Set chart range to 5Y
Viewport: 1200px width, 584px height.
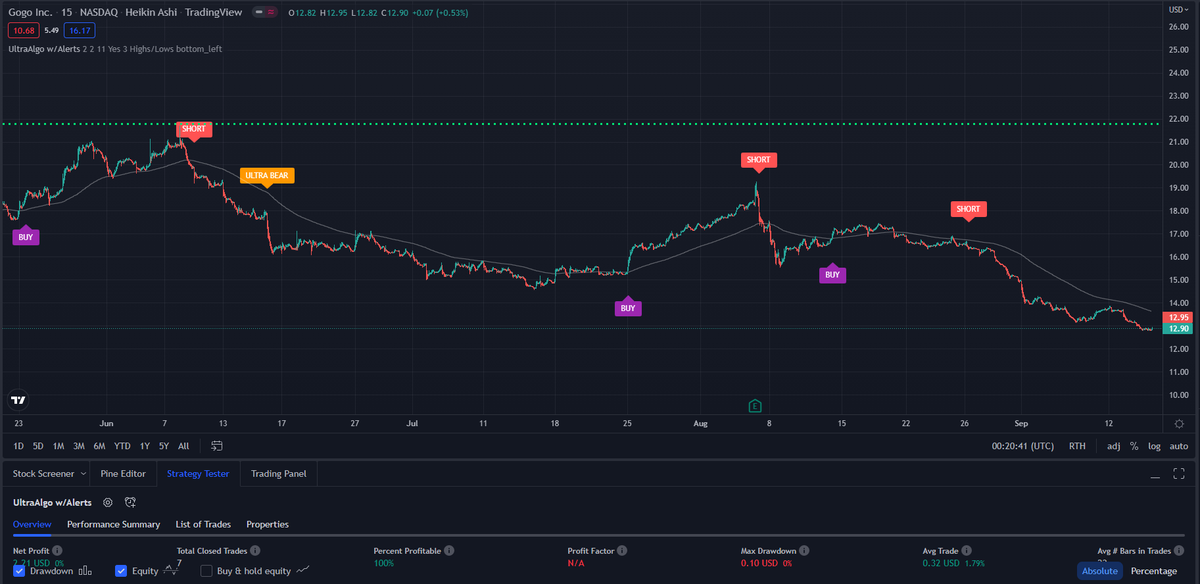click(x=163, y=446)
